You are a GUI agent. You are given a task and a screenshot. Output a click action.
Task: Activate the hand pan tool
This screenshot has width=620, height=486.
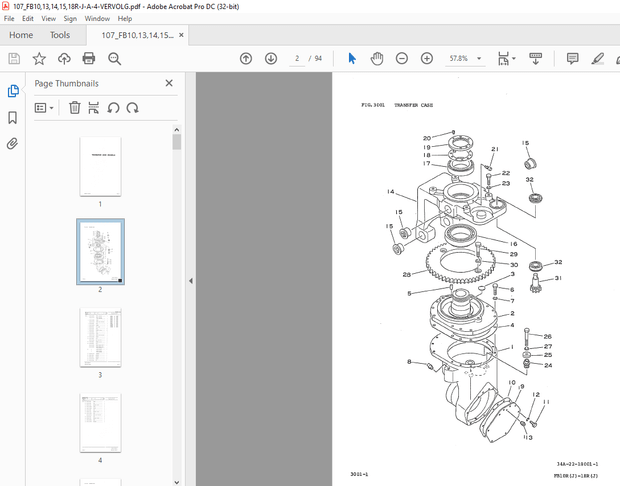(x=377, y=59)
